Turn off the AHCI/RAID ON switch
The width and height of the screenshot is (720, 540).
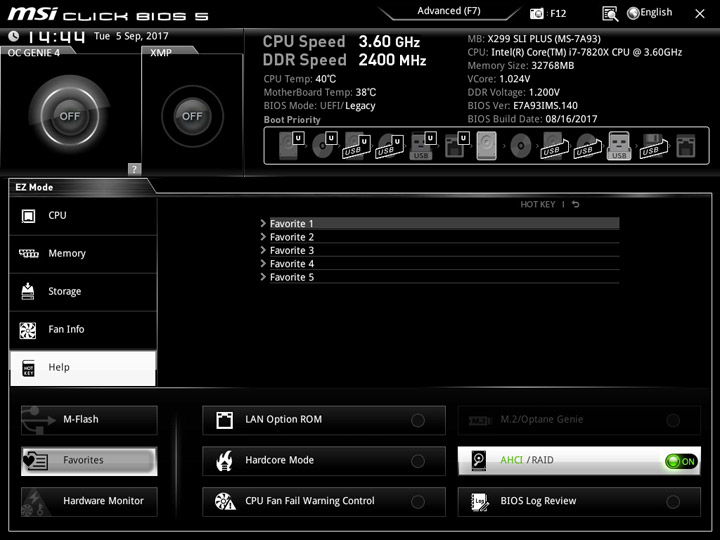(681, 461)
